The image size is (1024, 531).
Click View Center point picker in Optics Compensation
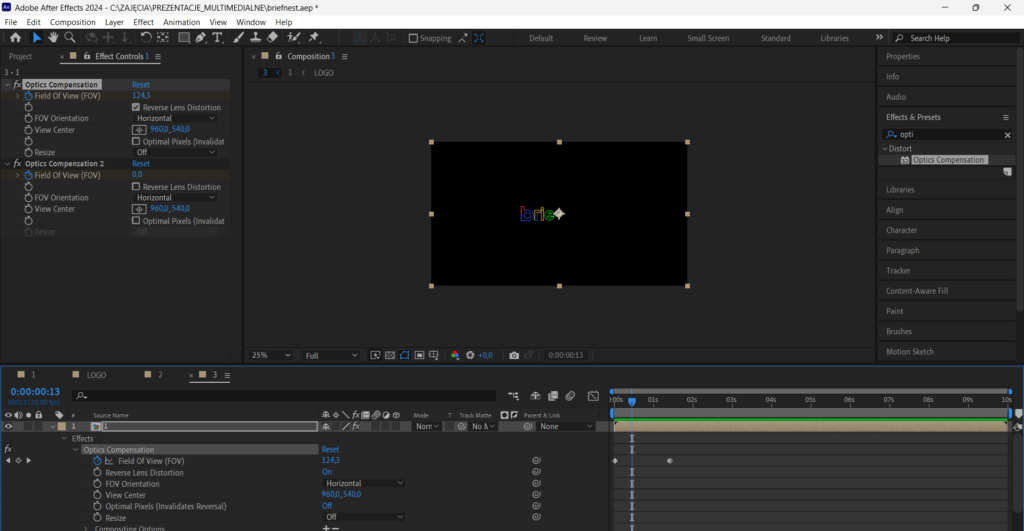coord(139,130)
